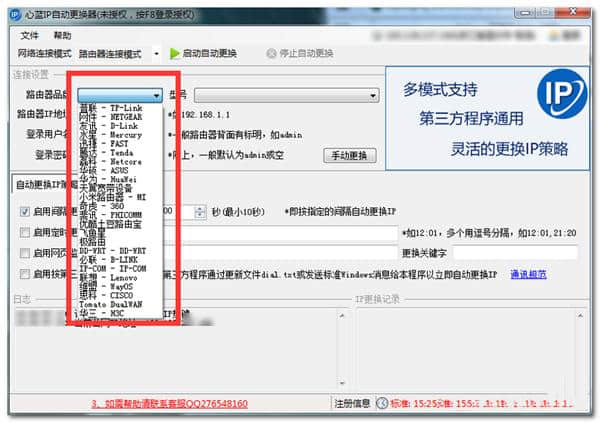Image resolution: width=600 pixels, height=423 pixels.
Task: Pick 维盟 - WayOS entry
Action: 106,286
